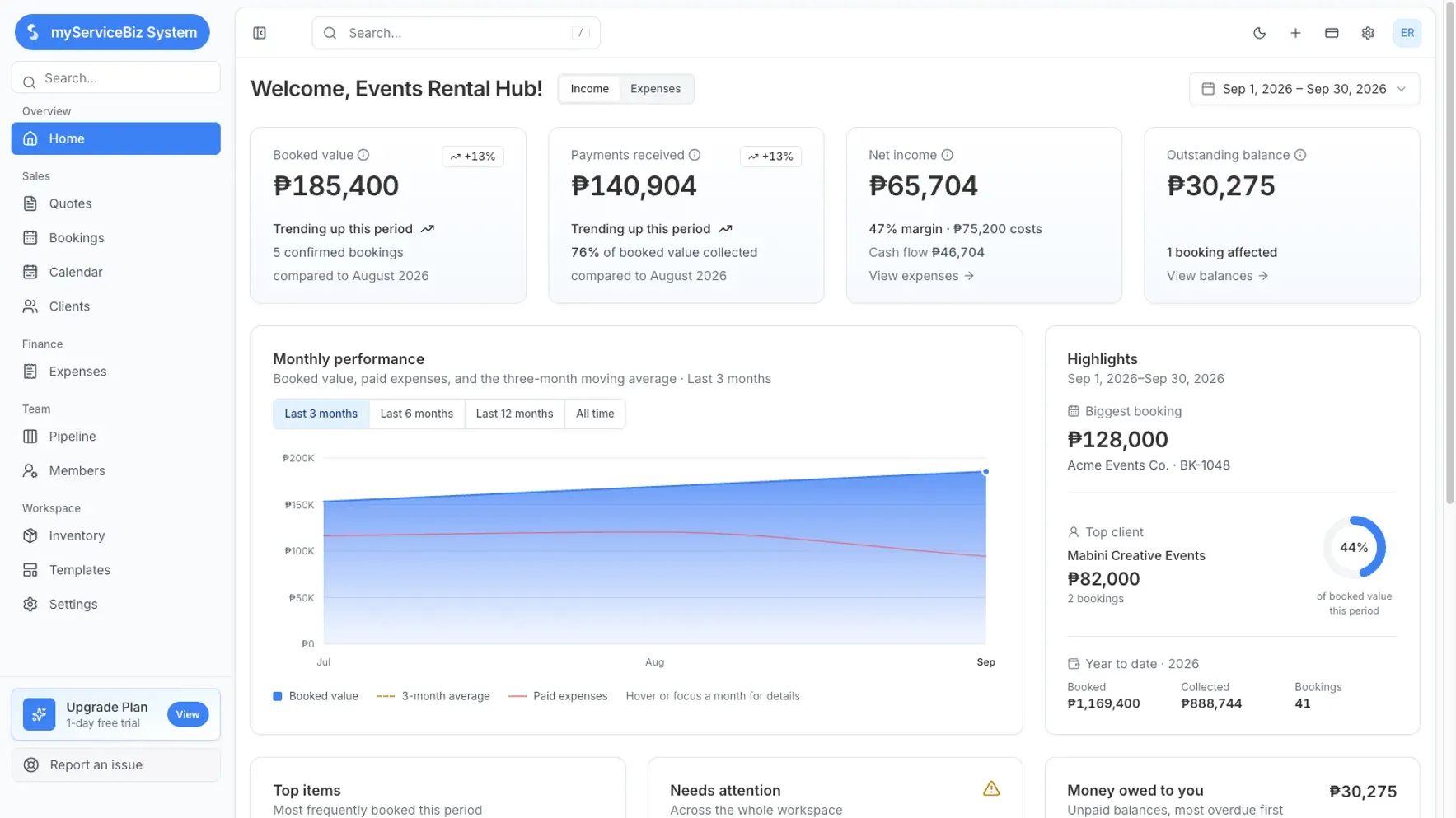Click the Net income info icon
The height and width of the screenshot is (818, 1456).
click(x=947, y=155)
